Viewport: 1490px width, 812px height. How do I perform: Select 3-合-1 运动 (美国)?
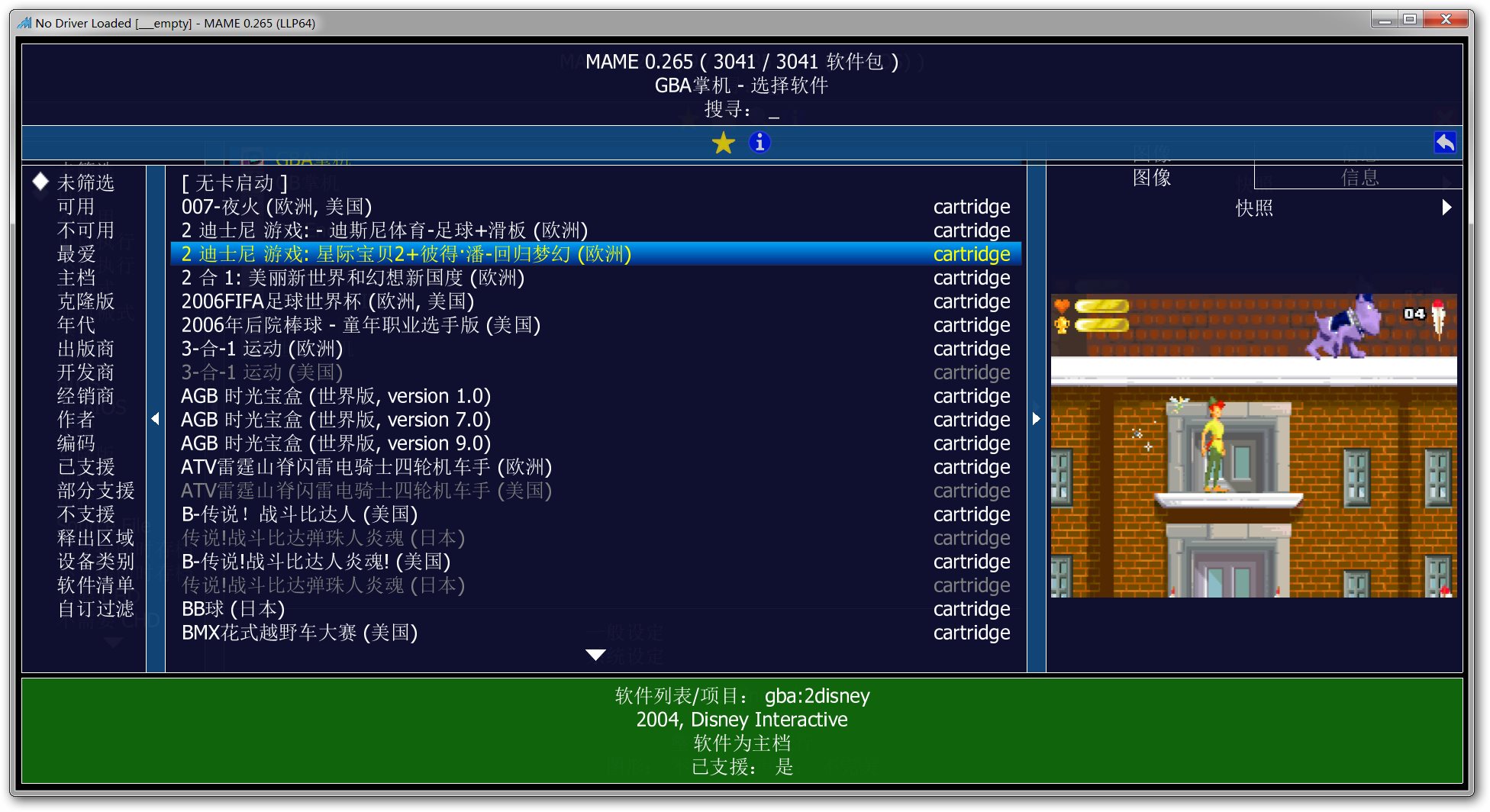596,372
